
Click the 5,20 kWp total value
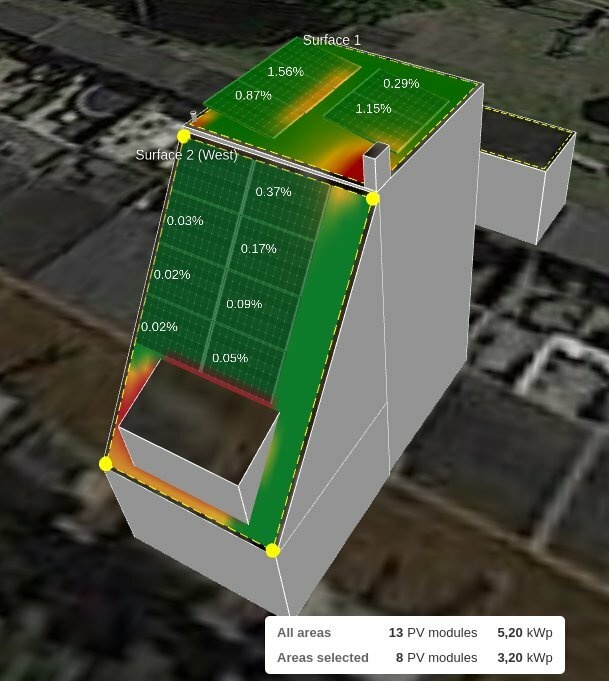click(525, 632)
